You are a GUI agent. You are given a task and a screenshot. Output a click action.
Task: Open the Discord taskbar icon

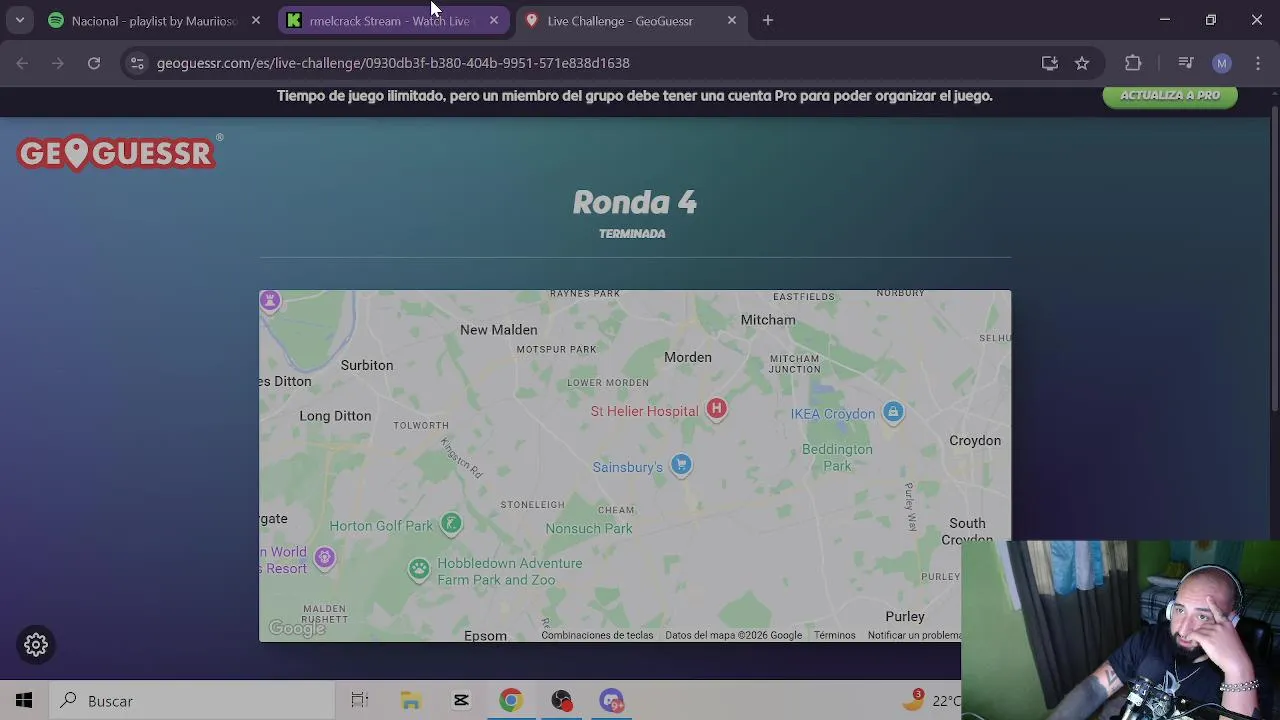click(612, 701)
